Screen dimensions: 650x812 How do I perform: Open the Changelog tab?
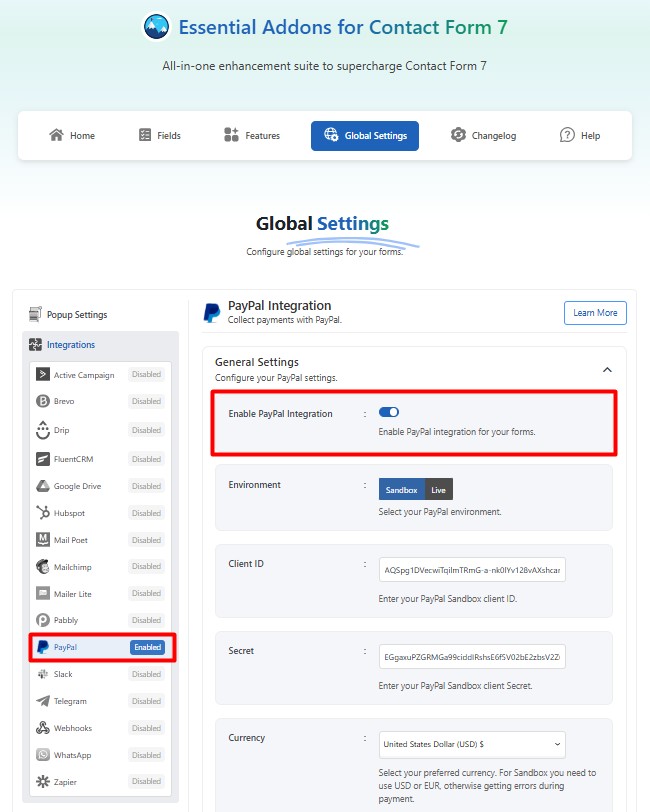(x=484, y=135)
